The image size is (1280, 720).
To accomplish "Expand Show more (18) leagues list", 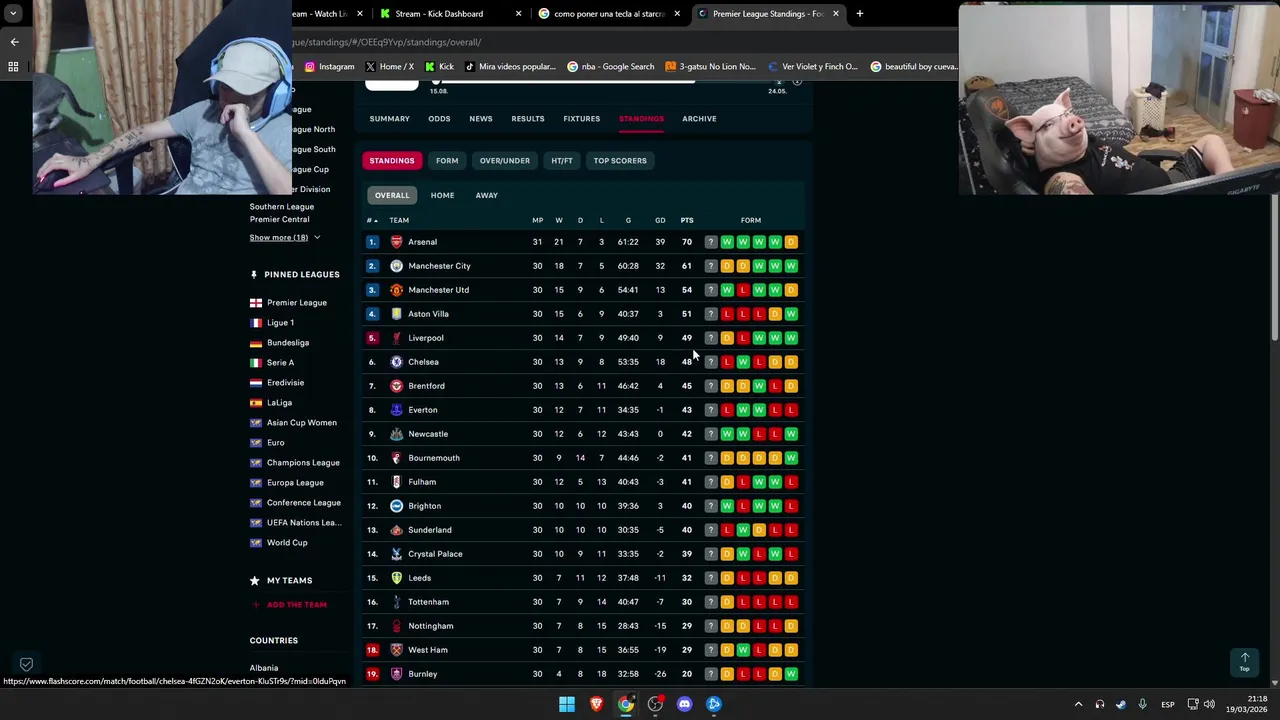I will 285,238.
